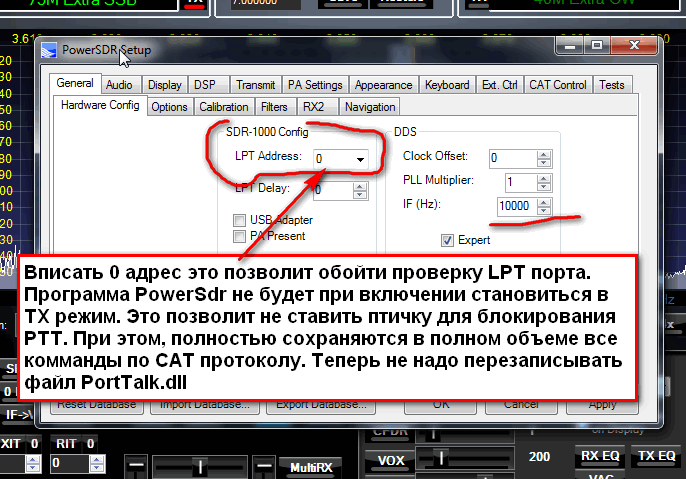Click the RIT button
The image size is (686, 479).
click(66, 444)
